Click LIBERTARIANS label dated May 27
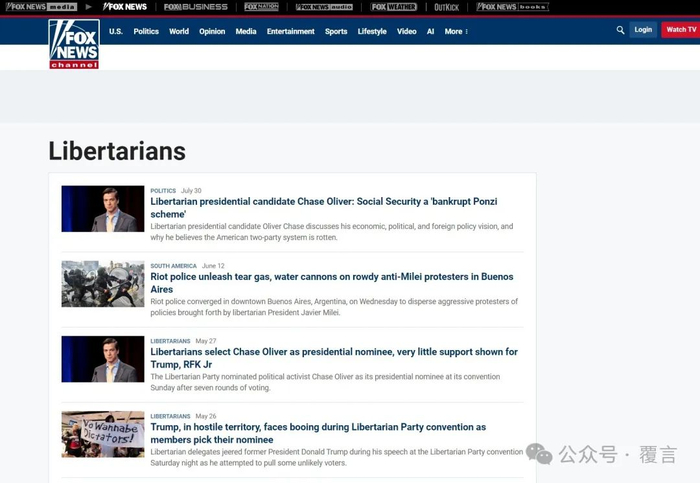The image size is (700, 483). pyautogui.click(x=170, y=341)
